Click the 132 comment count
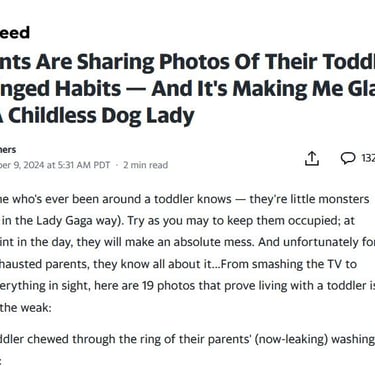375x366 pixels. [x=368, y=158]
